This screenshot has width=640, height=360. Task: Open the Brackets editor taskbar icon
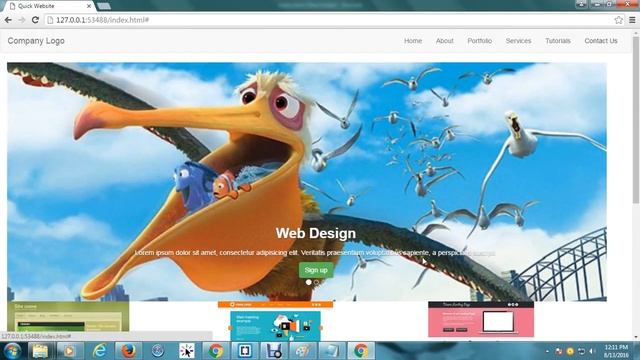[245, 351]
